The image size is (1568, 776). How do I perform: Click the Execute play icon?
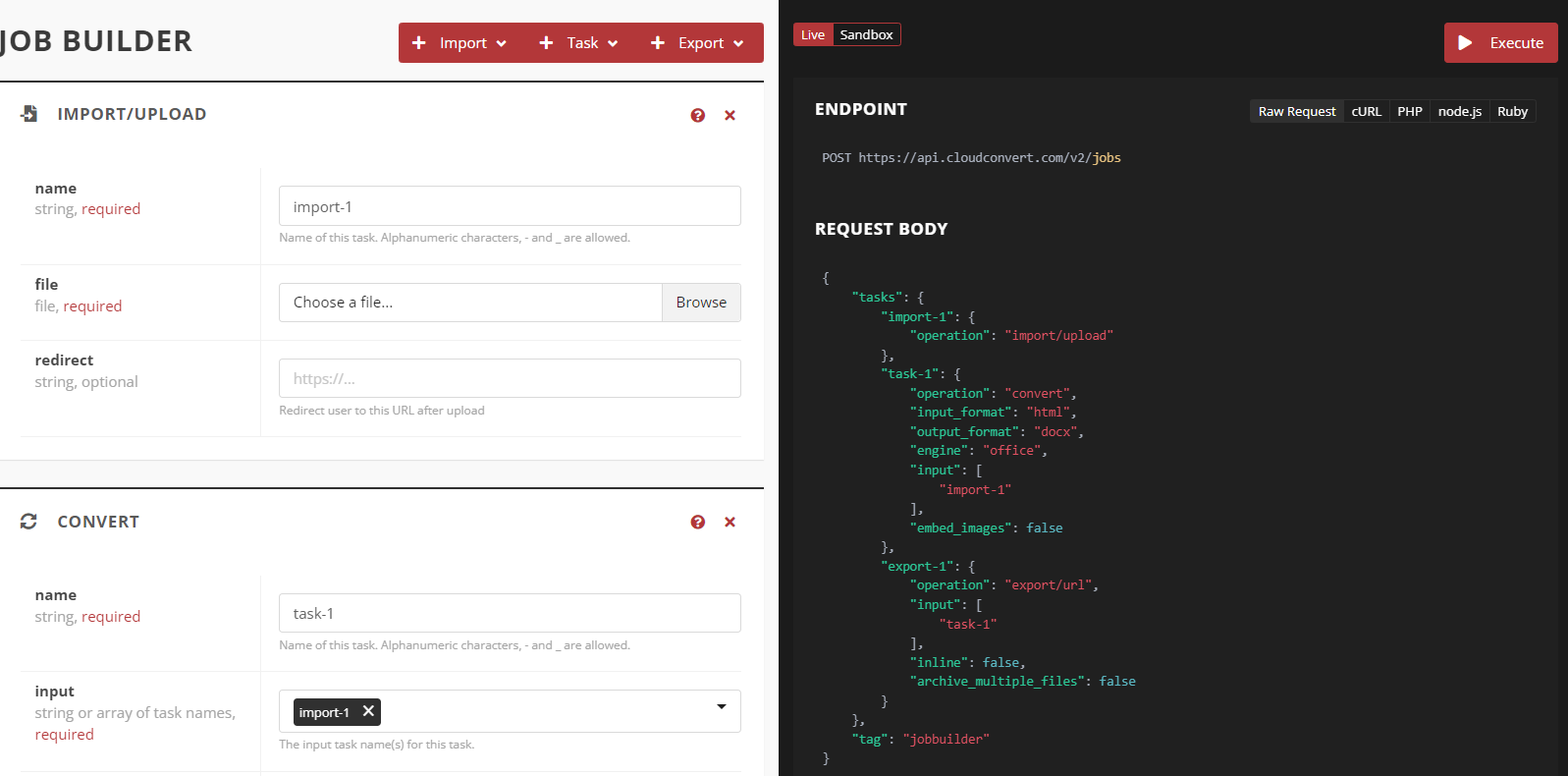coord(1465,43)
